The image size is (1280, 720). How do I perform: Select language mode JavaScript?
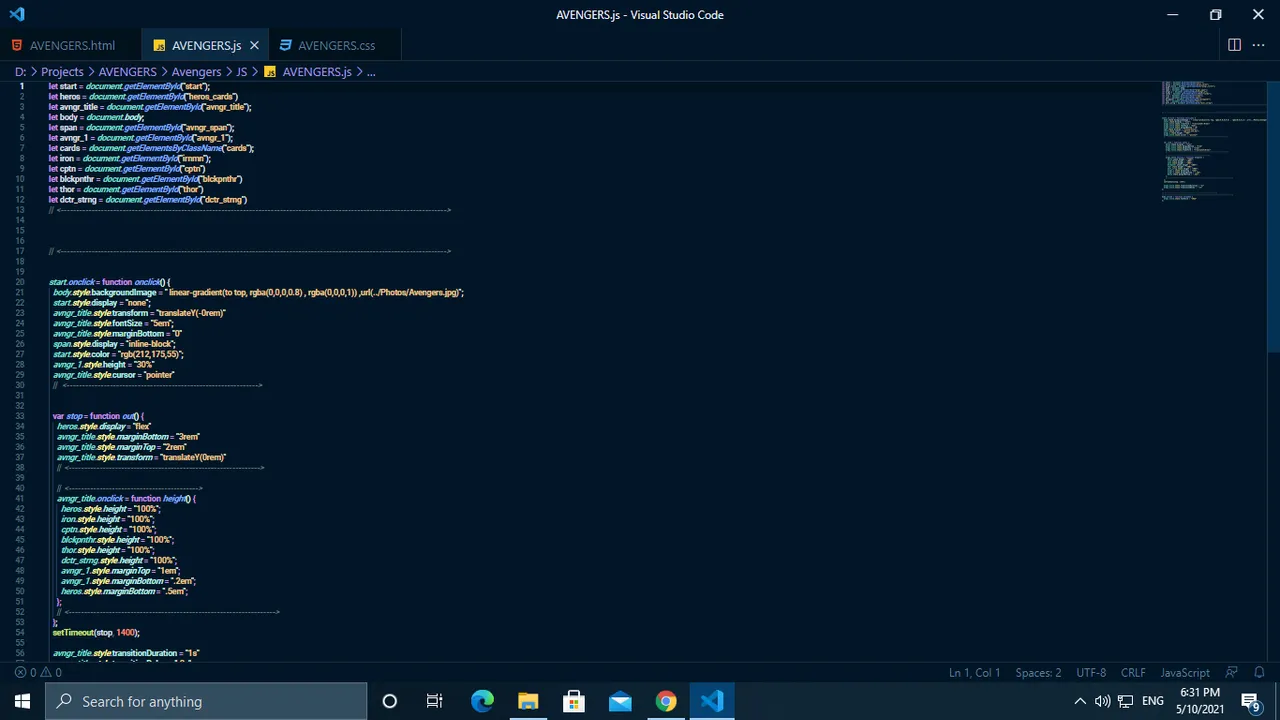point(1185,673)
